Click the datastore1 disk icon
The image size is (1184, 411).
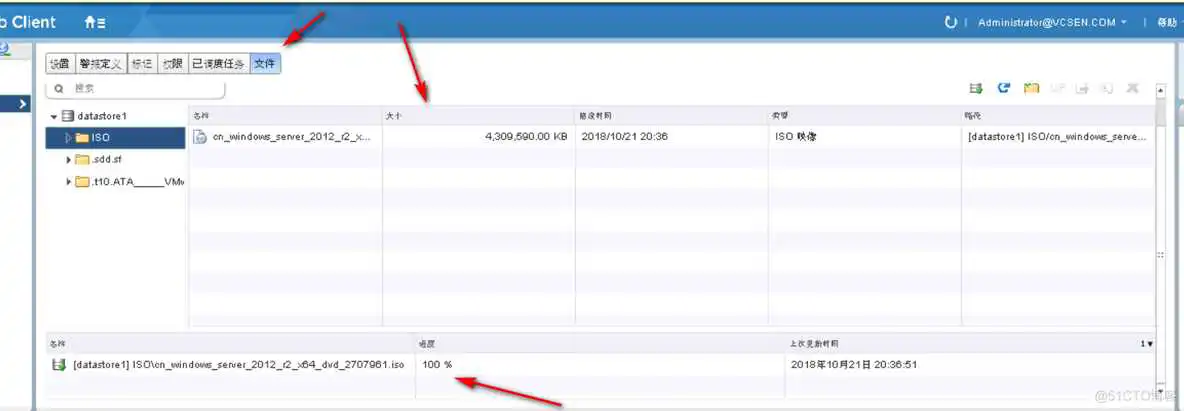coord(68,116)
